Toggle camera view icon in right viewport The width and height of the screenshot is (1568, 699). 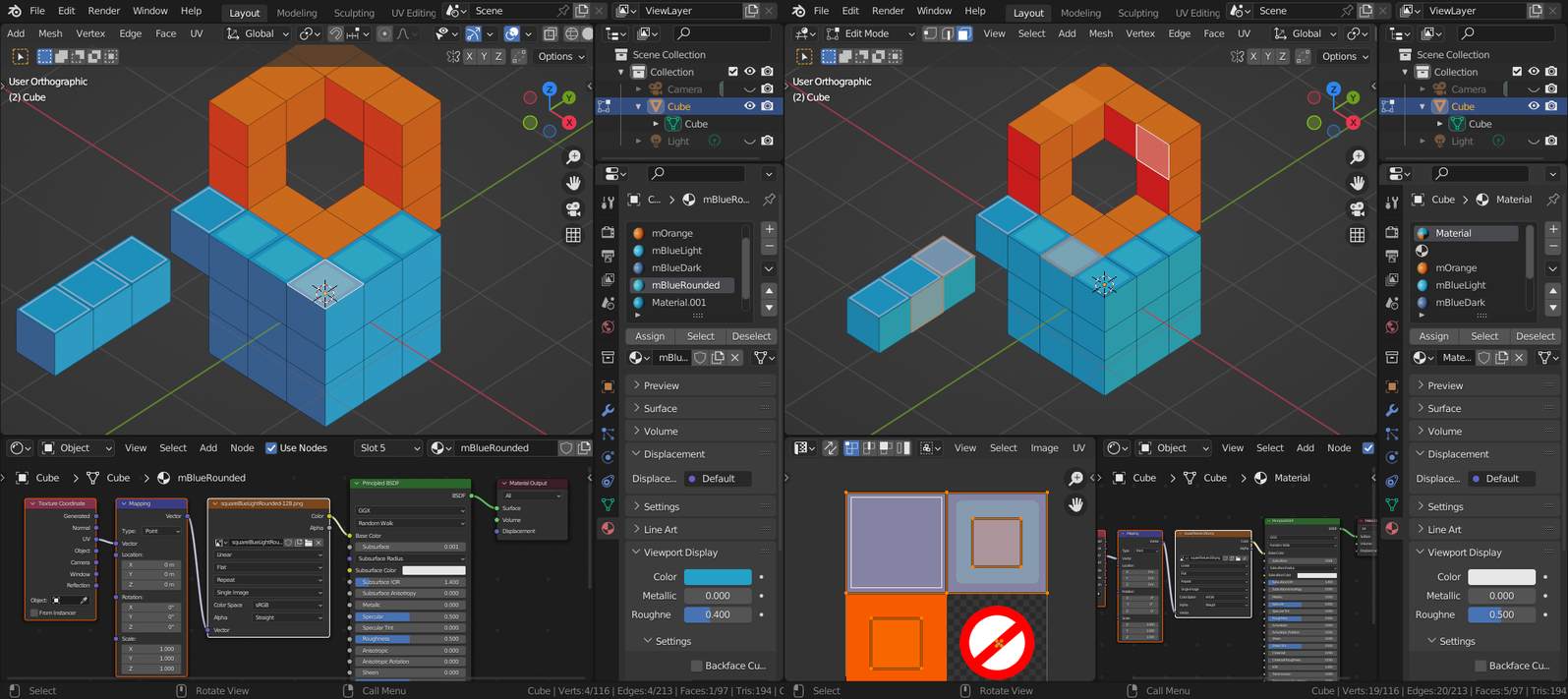click(1358, 208)
